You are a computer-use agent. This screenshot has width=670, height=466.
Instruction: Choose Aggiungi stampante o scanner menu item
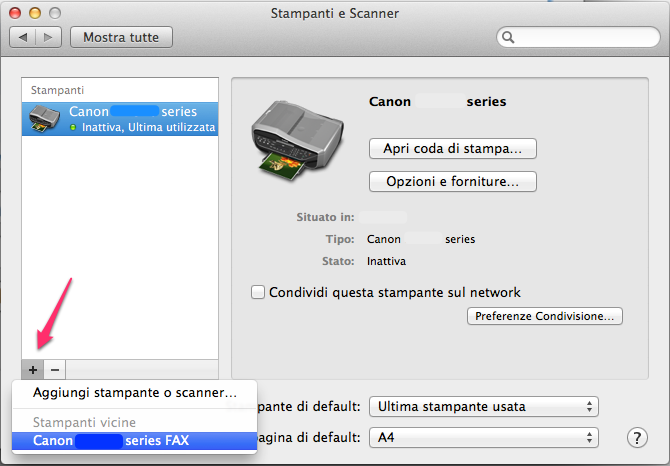(x=135, y=393)
